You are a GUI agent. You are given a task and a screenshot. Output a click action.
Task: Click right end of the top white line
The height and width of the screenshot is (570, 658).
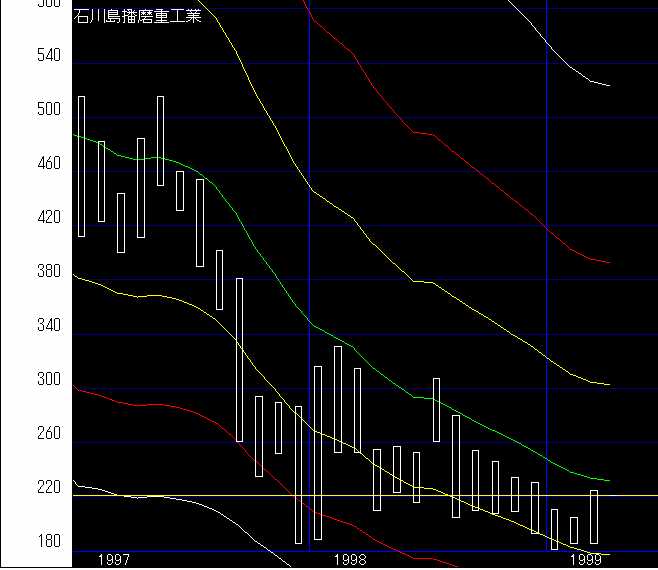[x=608, y=85]
